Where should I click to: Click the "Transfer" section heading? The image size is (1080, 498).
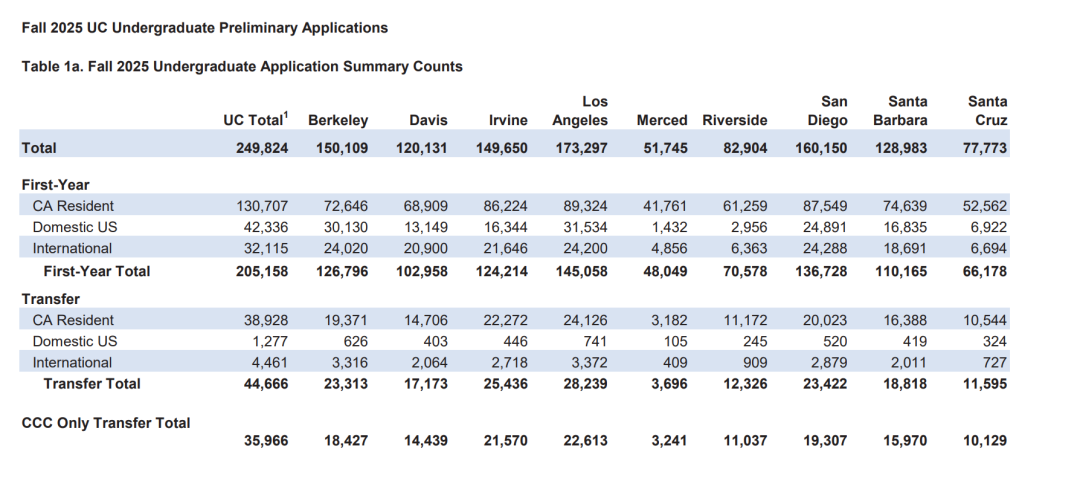(x=50, y=299)
